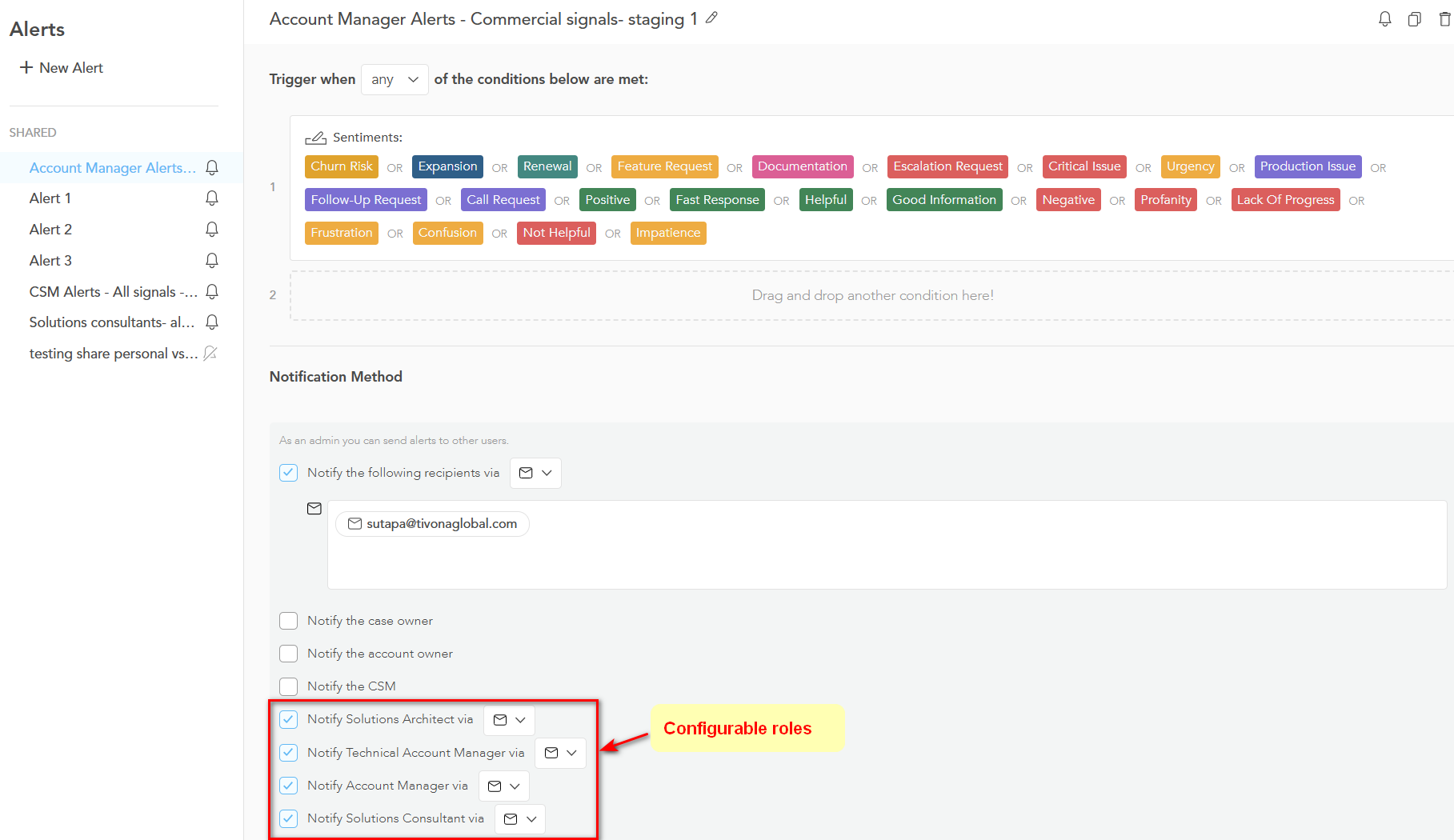
Task: Click the Renewal sentiment tag
Action: (547, 166)
